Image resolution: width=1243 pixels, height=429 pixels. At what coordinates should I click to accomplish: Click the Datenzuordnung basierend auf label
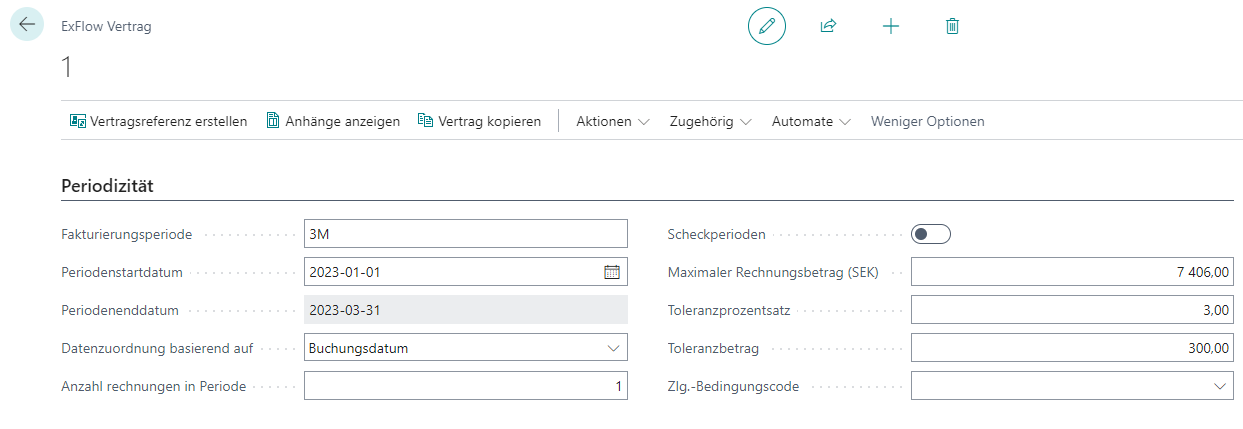point(157,349)
